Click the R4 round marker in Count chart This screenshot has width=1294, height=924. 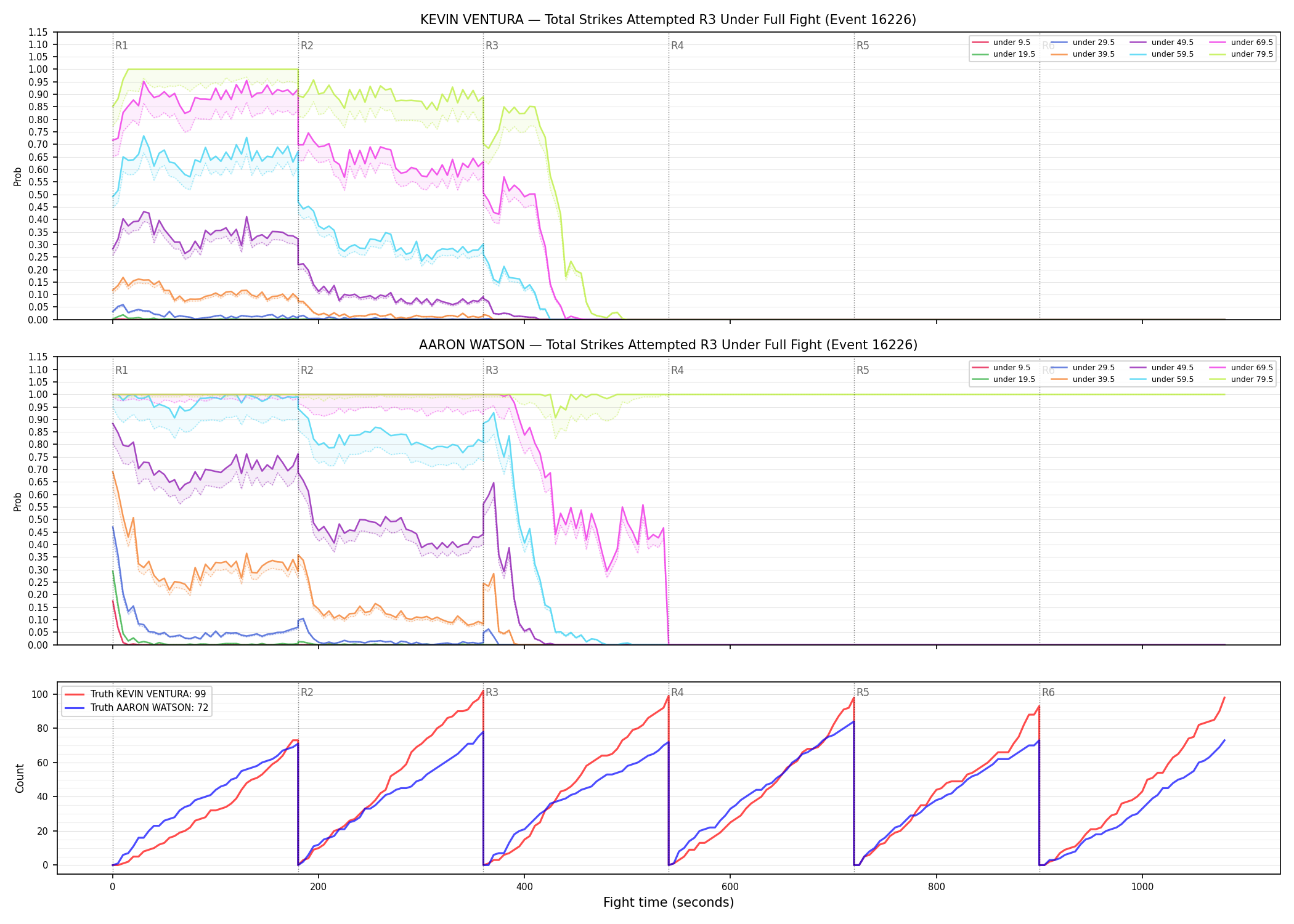pos(677,692)
